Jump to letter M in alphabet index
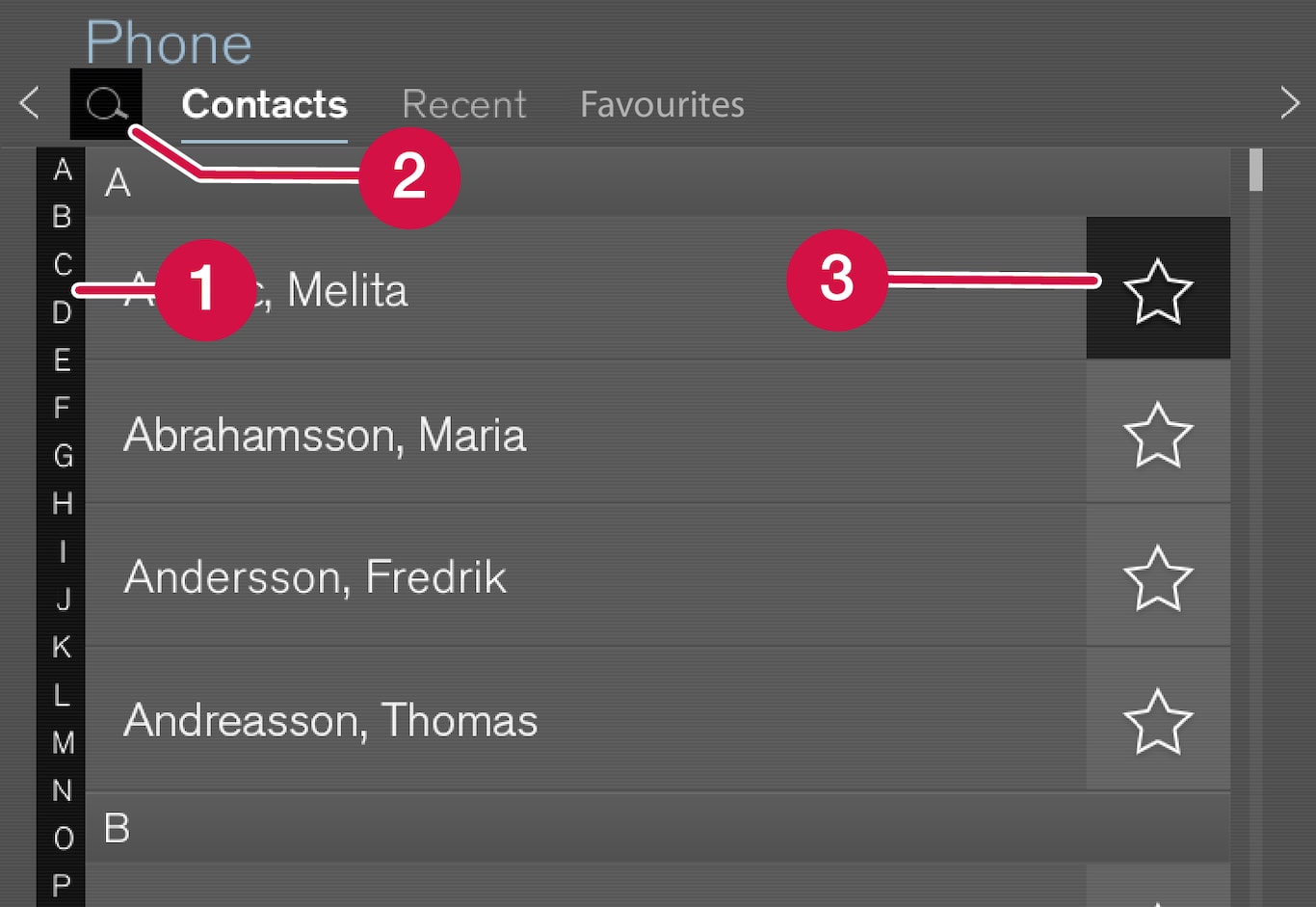The height and width of the screenshot is (907, 1316). tap(63, 742)
